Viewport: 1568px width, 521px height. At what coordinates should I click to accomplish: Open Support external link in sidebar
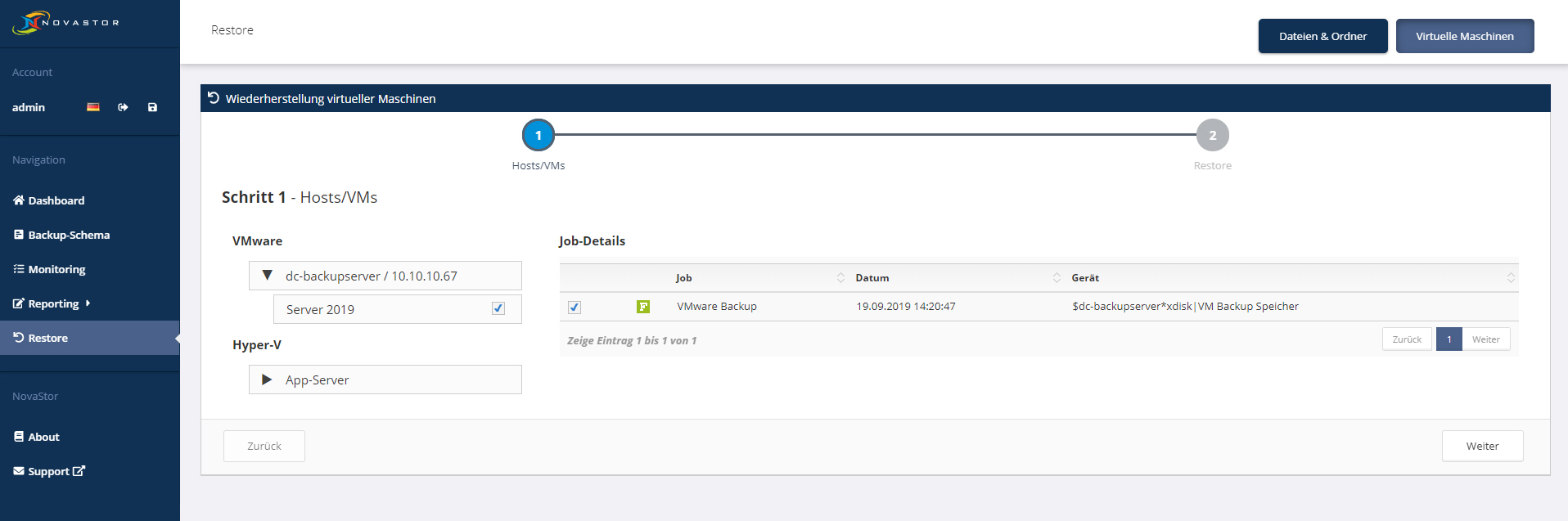pyautogui.click(x=49, y=471)
